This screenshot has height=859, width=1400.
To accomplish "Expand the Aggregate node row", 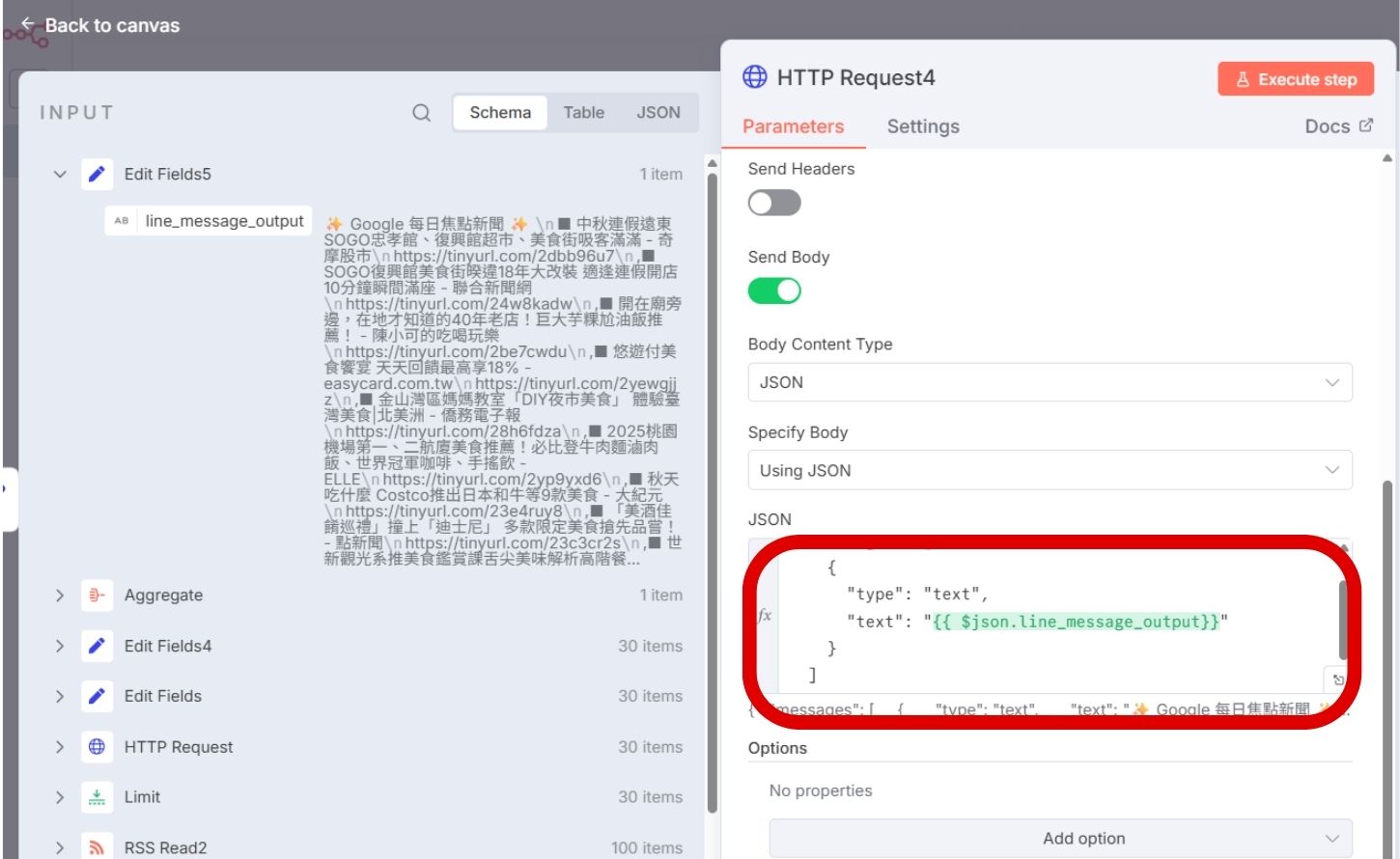I will 60,596.
